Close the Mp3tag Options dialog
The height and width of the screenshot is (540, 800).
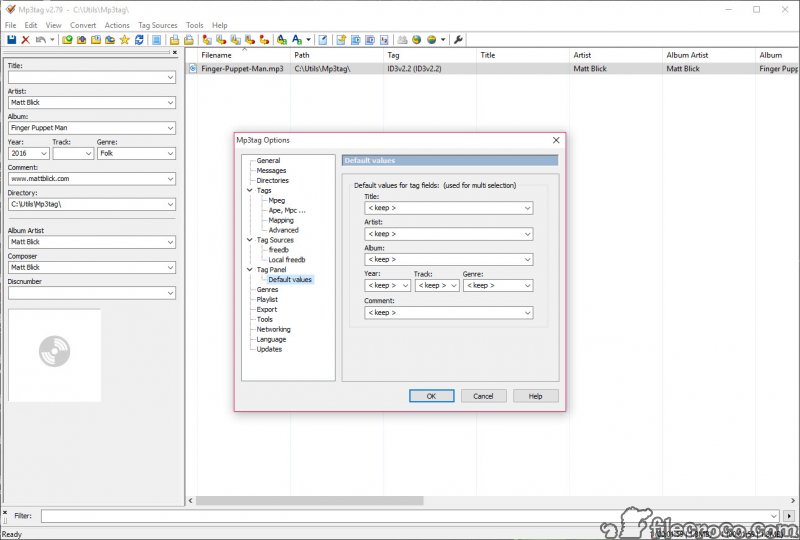[556, 140]
